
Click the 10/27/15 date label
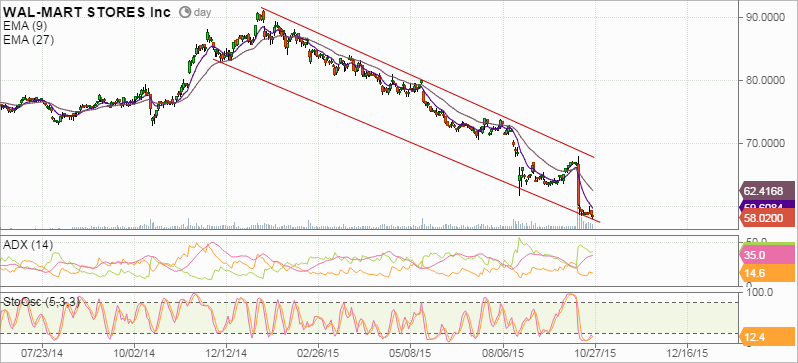595,352
